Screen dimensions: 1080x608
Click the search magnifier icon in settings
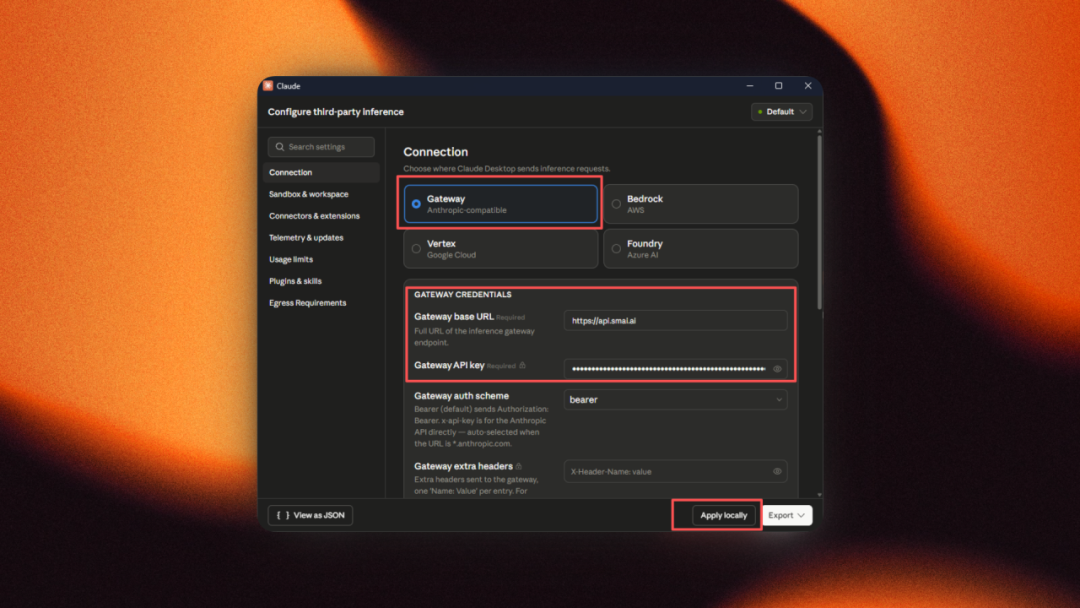pos(280,147)
